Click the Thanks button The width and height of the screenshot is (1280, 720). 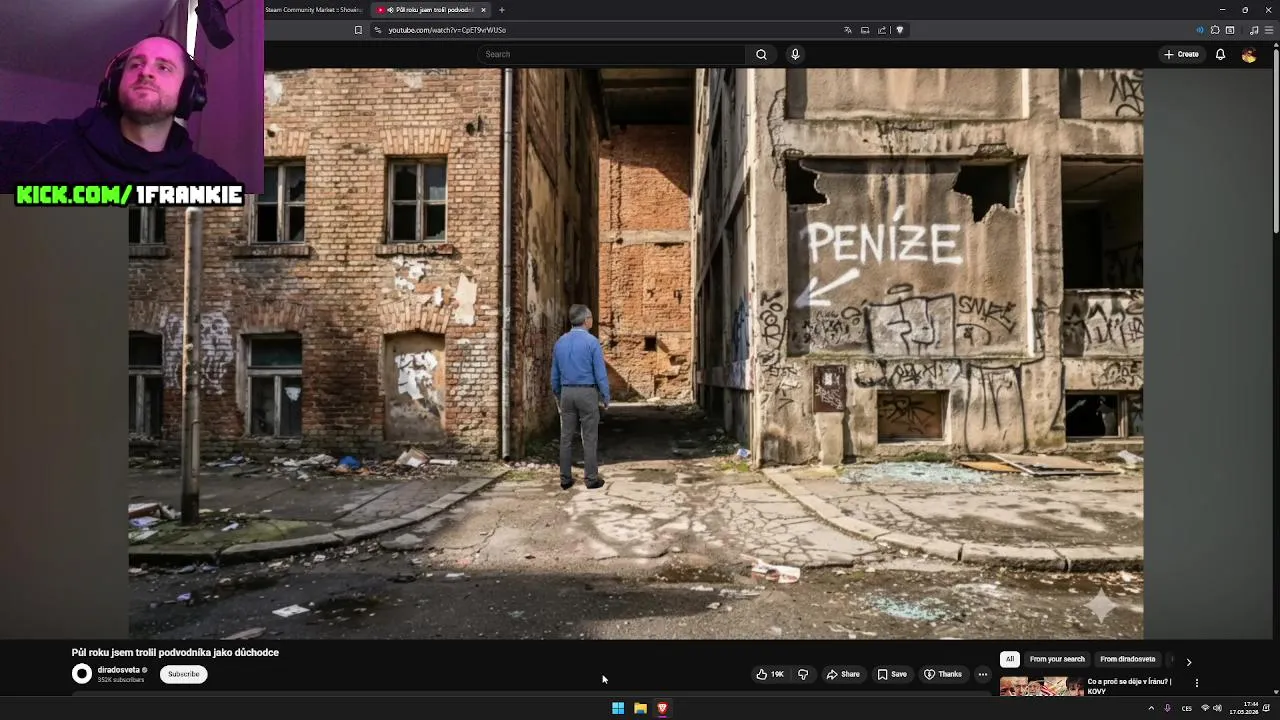(943, 674)
